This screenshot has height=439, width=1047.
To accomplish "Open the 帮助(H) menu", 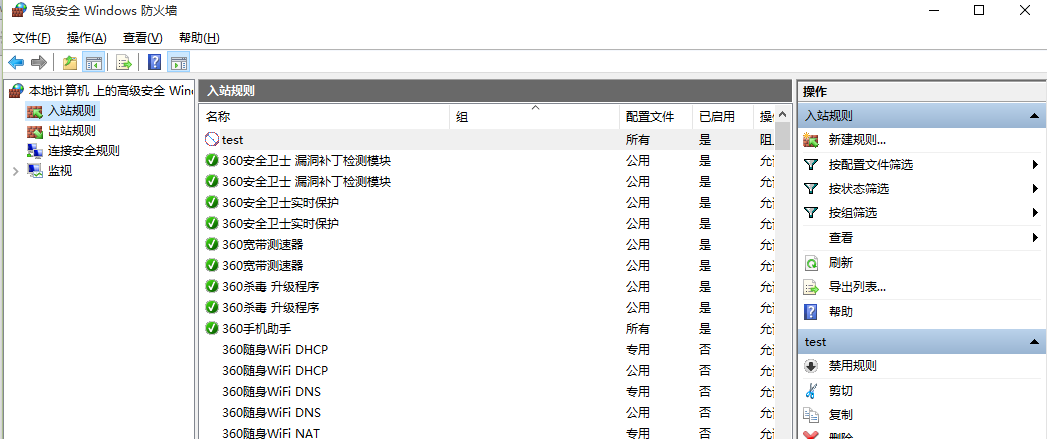I will click(199, 37).
